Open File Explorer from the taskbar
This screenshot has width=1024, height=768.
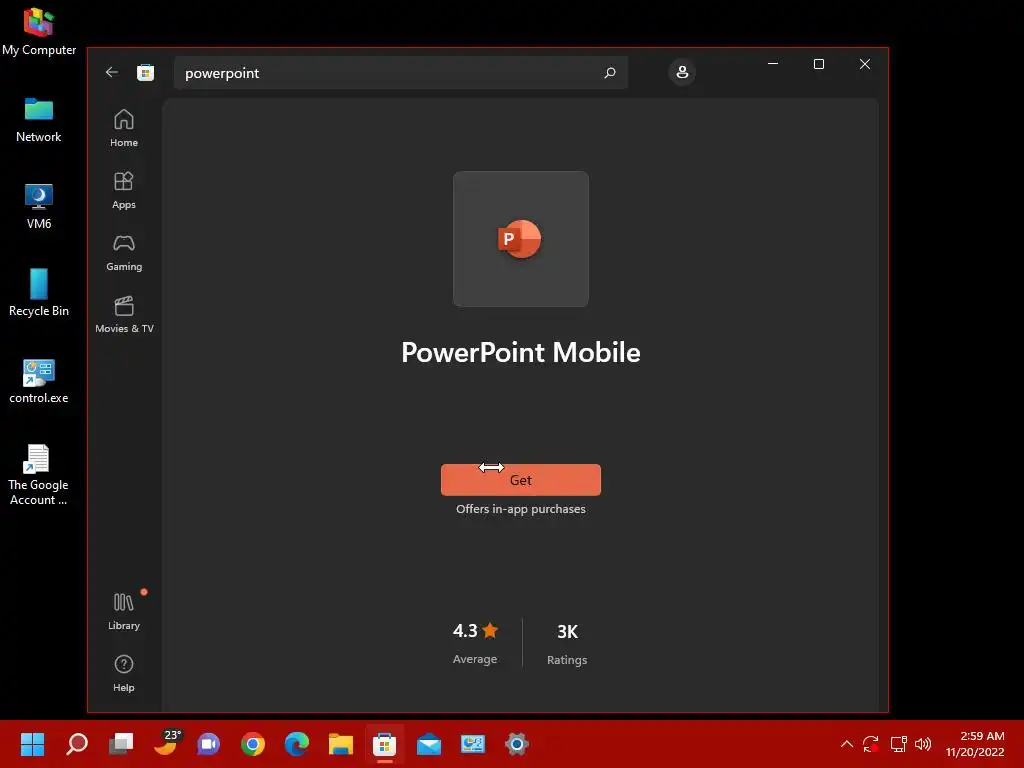pos(340,744)
